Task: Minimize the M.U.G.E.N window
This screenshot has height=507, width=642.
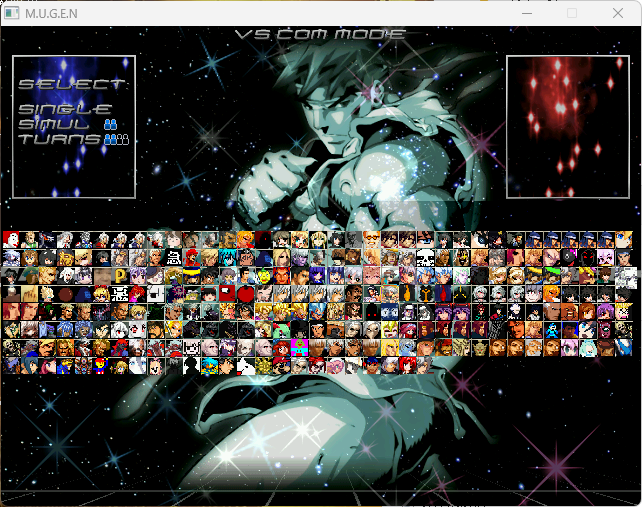Action: (527, 14)
